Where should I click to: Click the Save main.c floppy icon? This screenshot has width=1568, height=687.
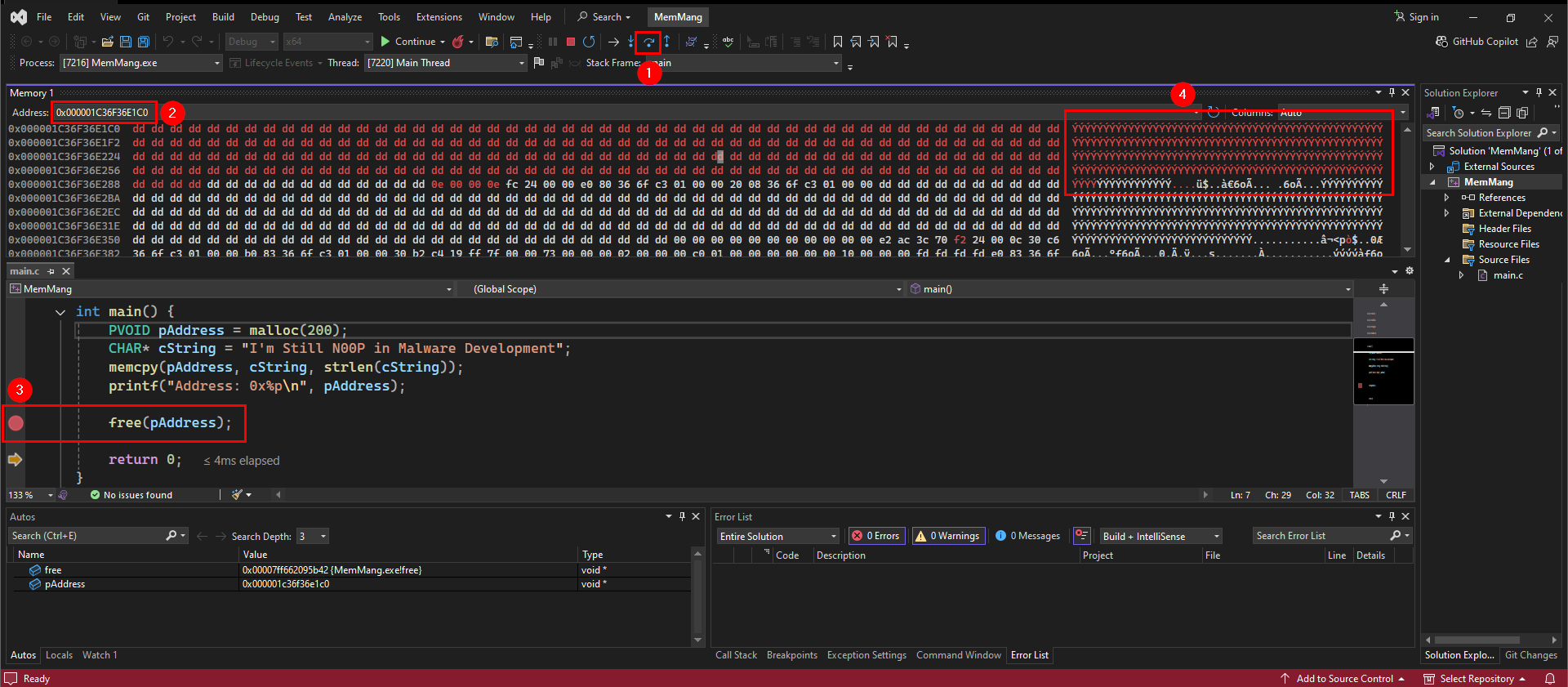126,42
